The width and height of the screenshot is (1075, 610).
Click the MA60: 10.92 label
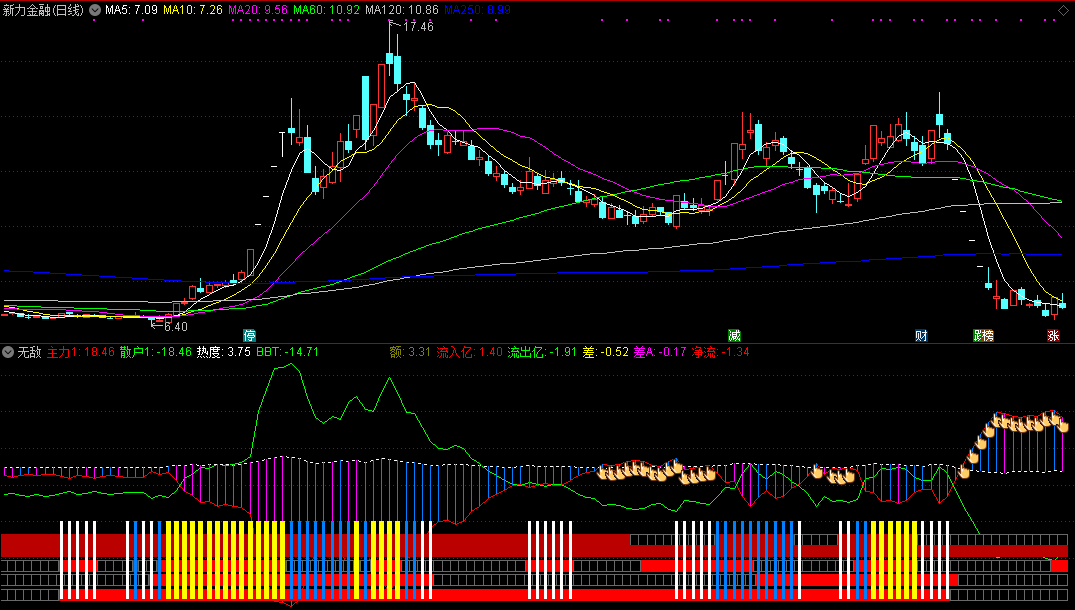click(326, 10)
